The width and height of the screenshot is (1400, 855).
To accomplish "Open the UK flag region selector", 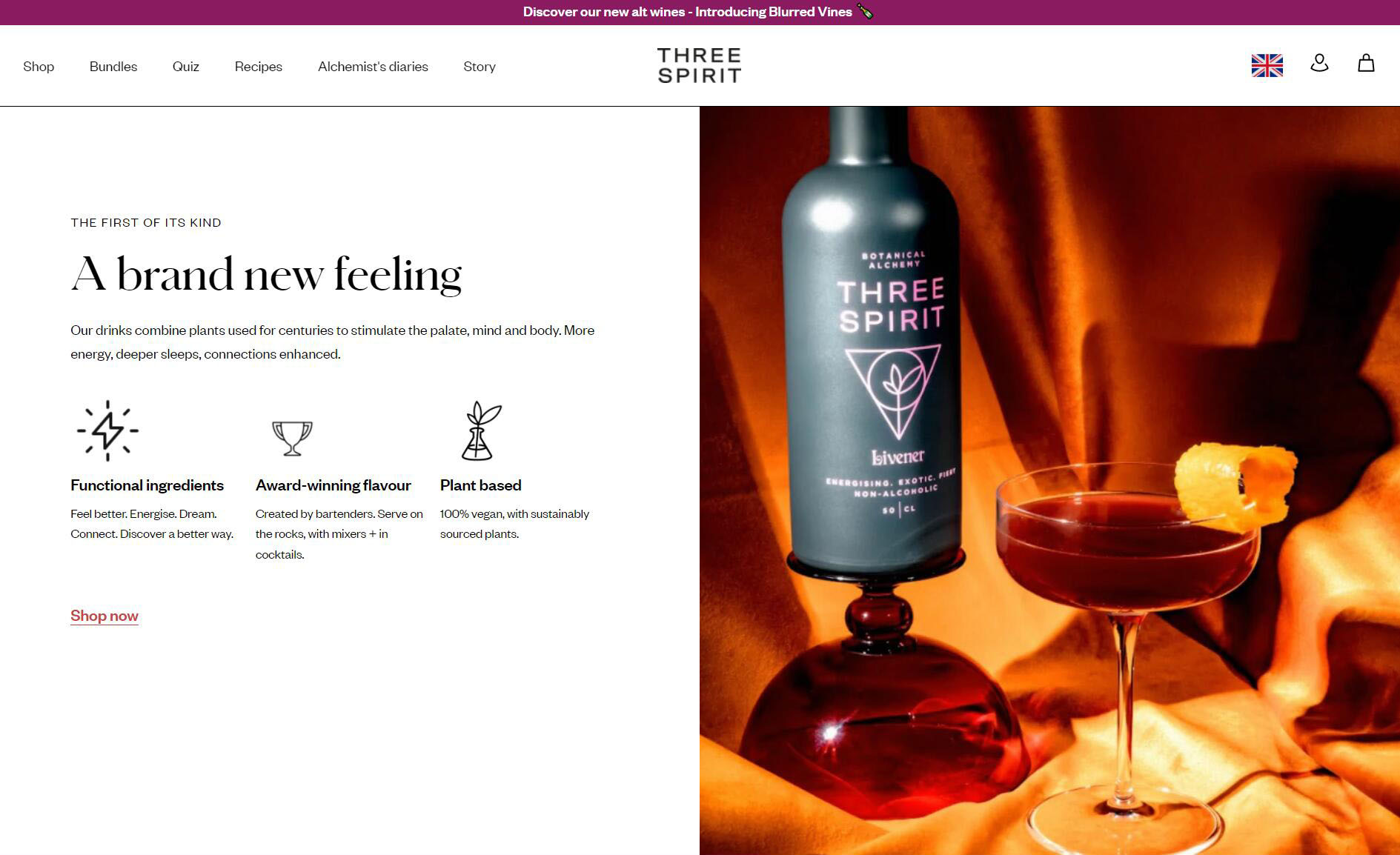I will [x=1267, y=65].
